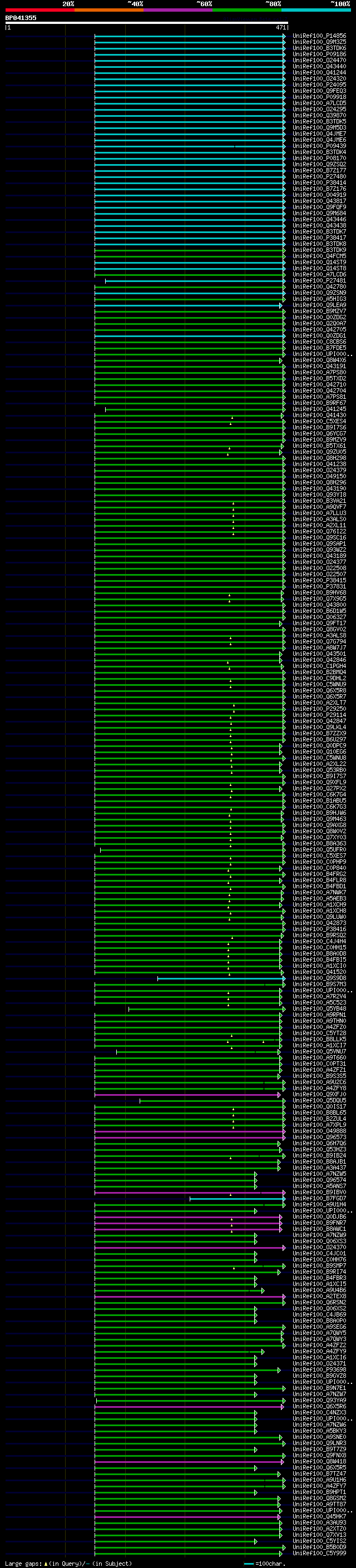Viewport: 356px width, 1568px height.
Task: Select the UniRef100_Q9S9D8 label
Action: [319, 978]
